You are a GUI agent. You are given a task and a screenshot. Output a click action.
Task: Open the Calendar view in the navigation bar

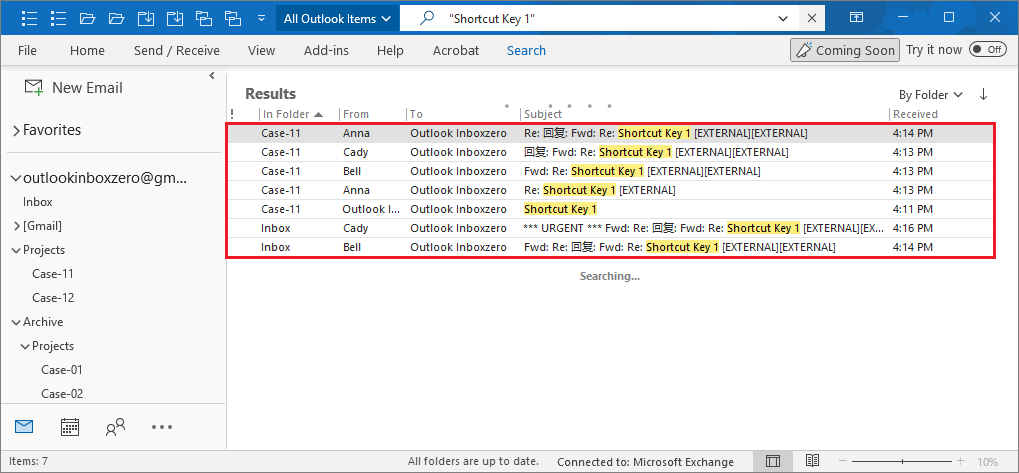(x=70, y=427)
